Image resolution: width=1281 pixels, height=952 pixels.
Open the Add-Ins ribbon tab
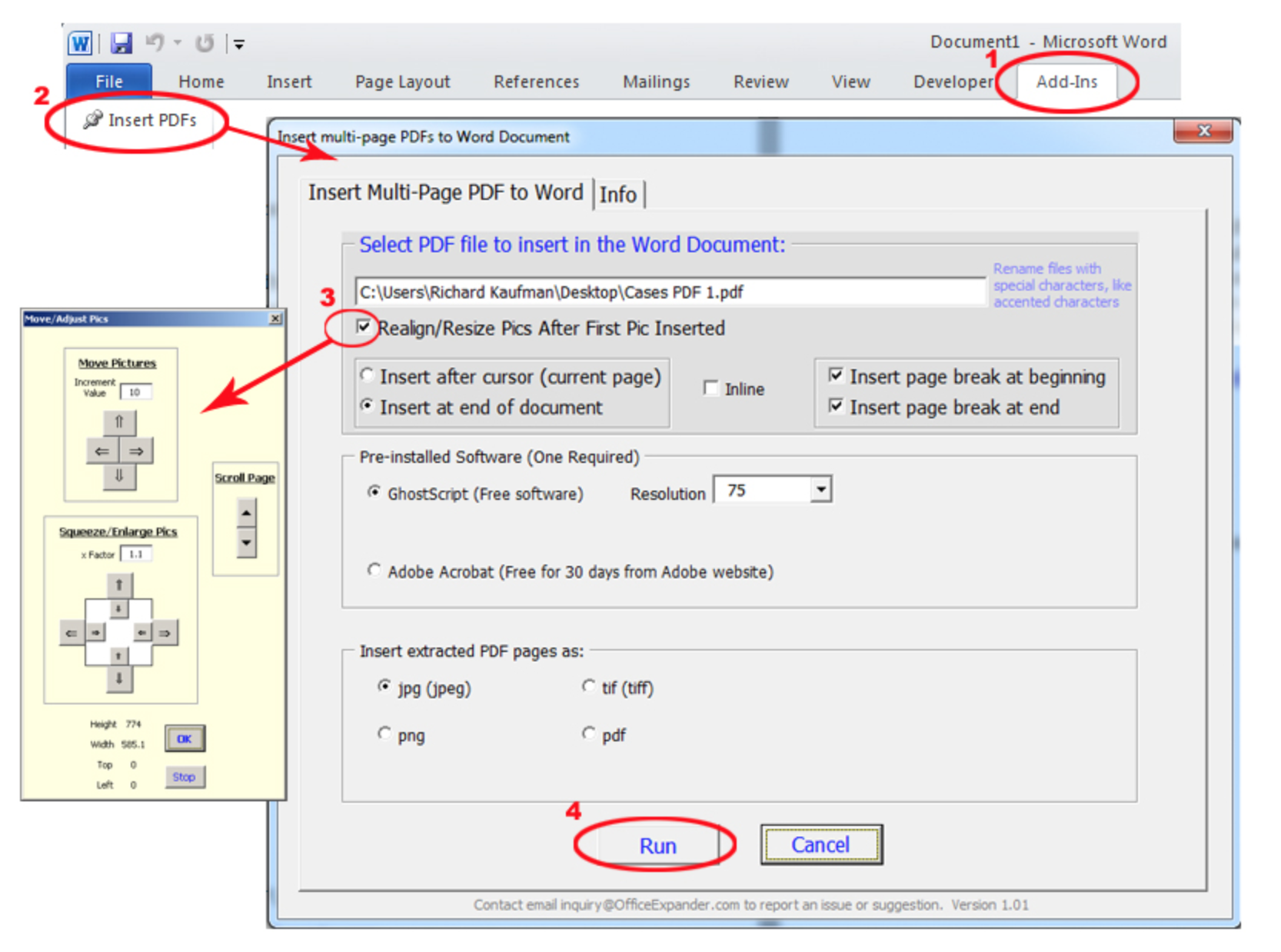click(x=1066, y=82)
